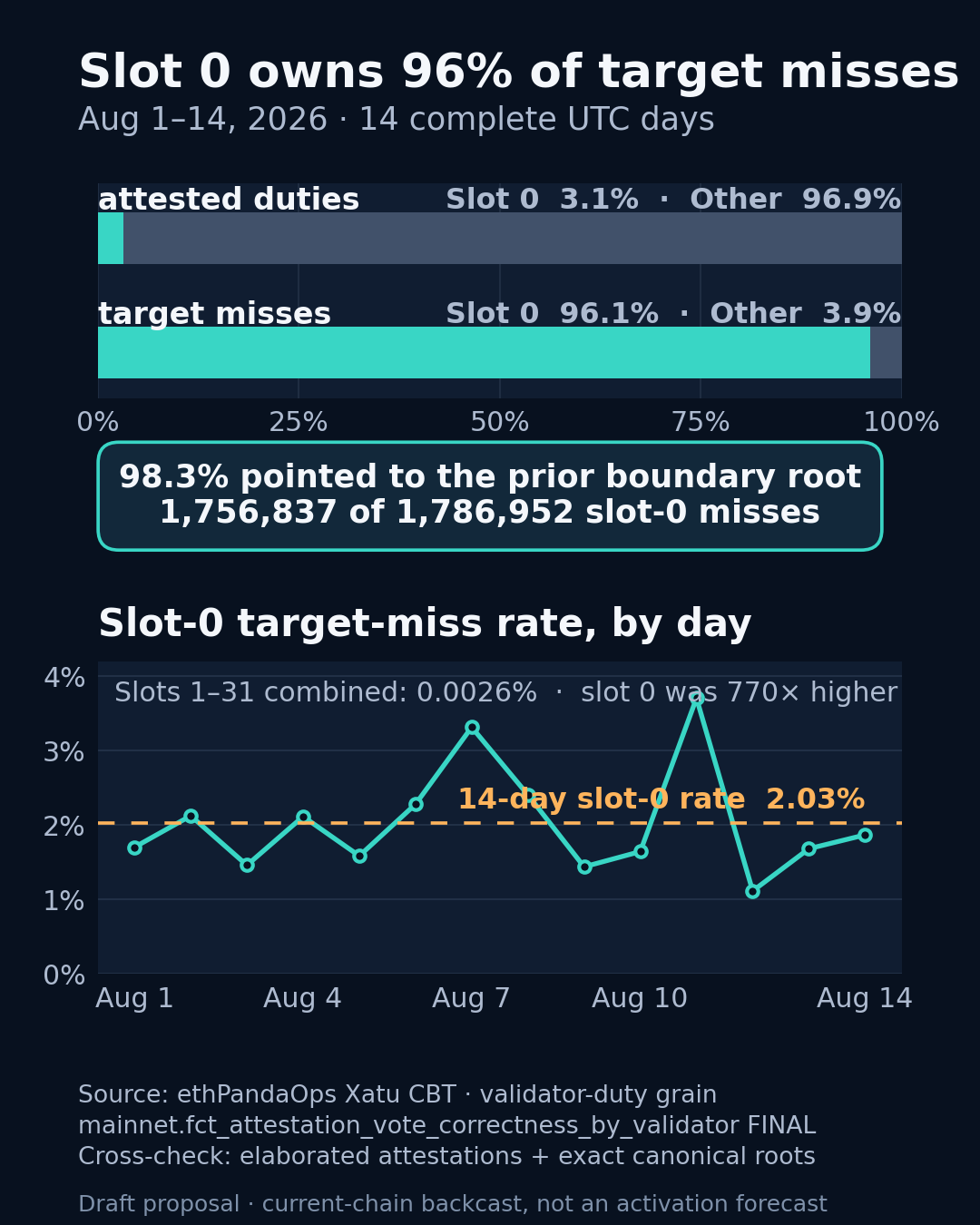Click the gray Other segment of target misses
The image size is (980, 1225).
point(886,352)
